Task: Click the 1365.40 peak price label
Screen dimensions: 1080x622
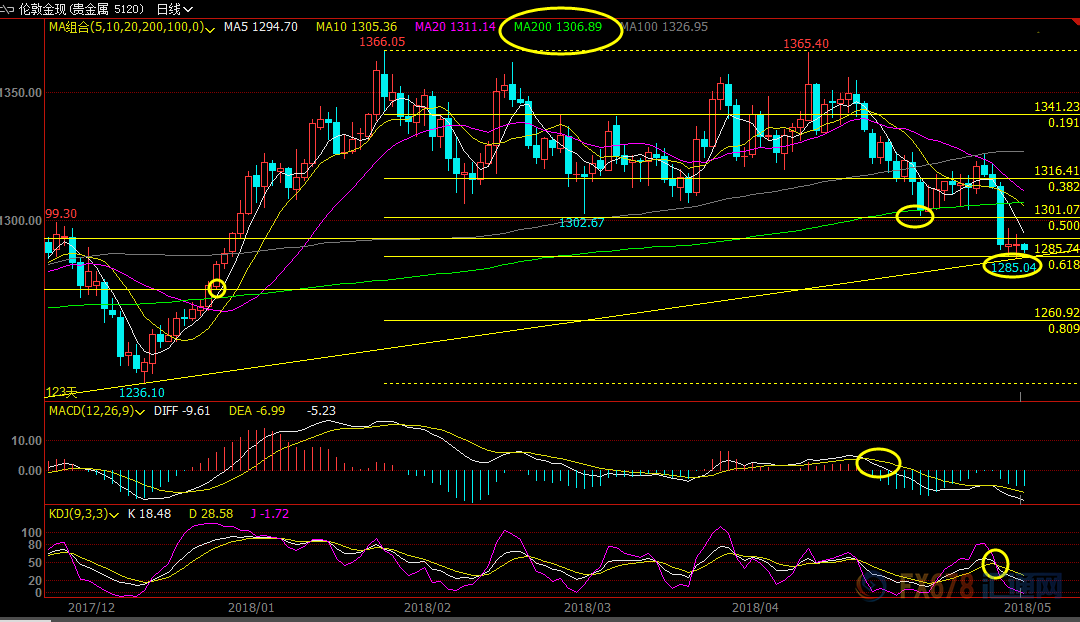Action: pyautogui.click(x=805, y=44)
